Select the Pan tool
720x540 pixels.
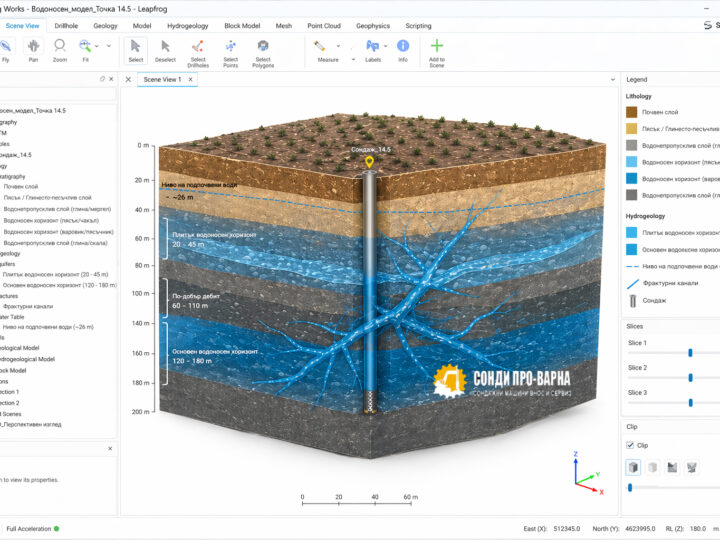(x=33, y=51)
